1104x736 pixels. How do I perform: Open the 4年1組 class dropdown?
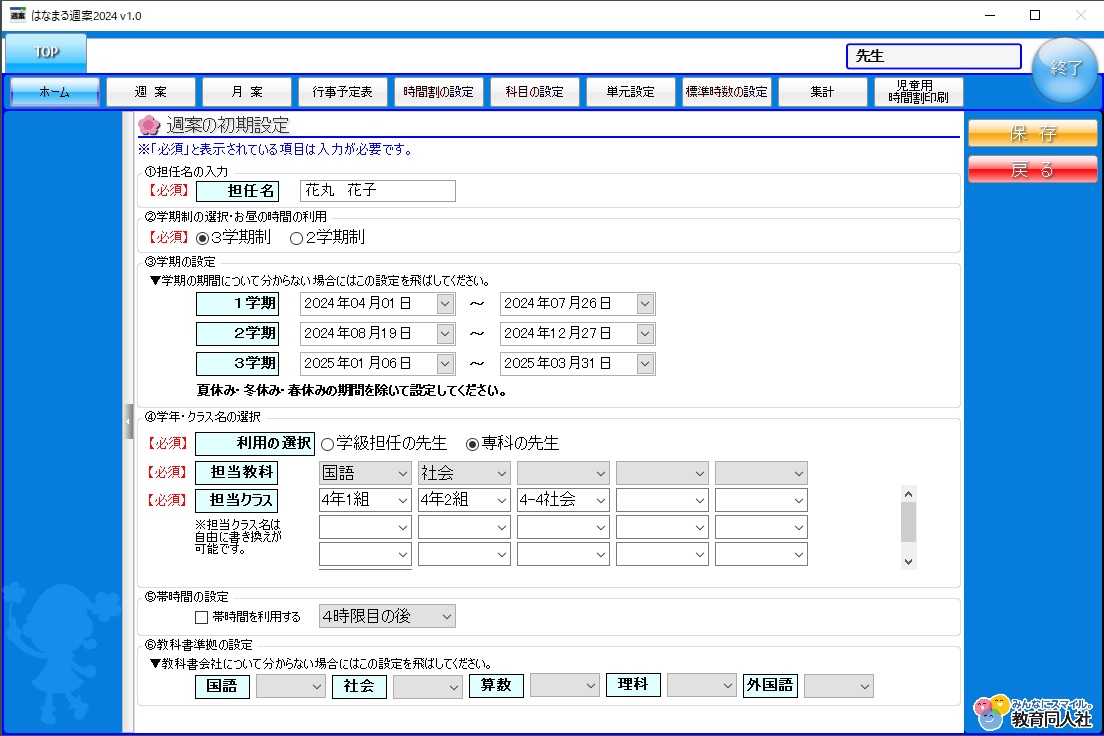pyautogui.click(x=365, y=500)
